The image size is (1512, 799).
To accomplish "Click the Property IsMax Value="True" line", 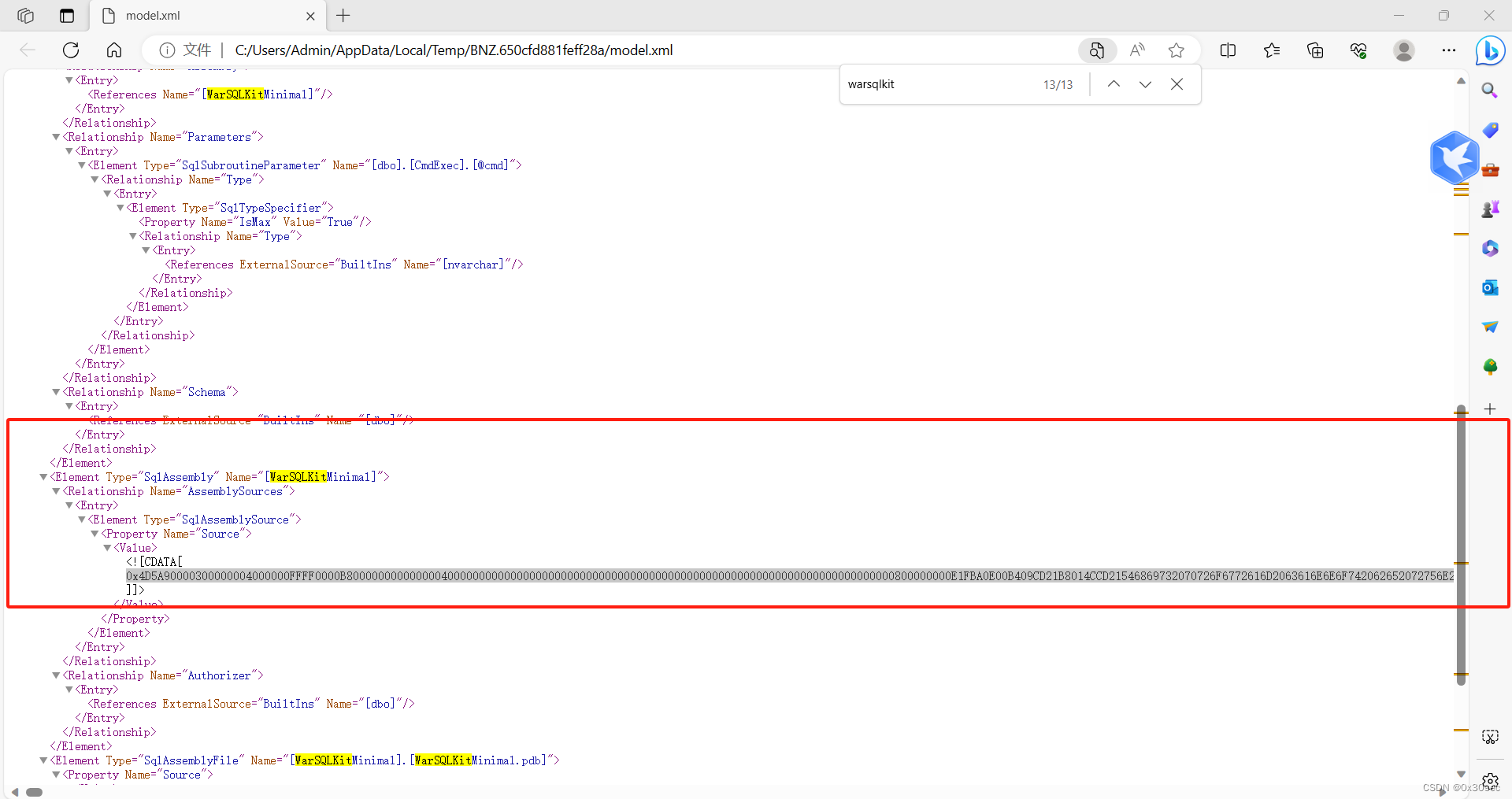I will (255, 222).
